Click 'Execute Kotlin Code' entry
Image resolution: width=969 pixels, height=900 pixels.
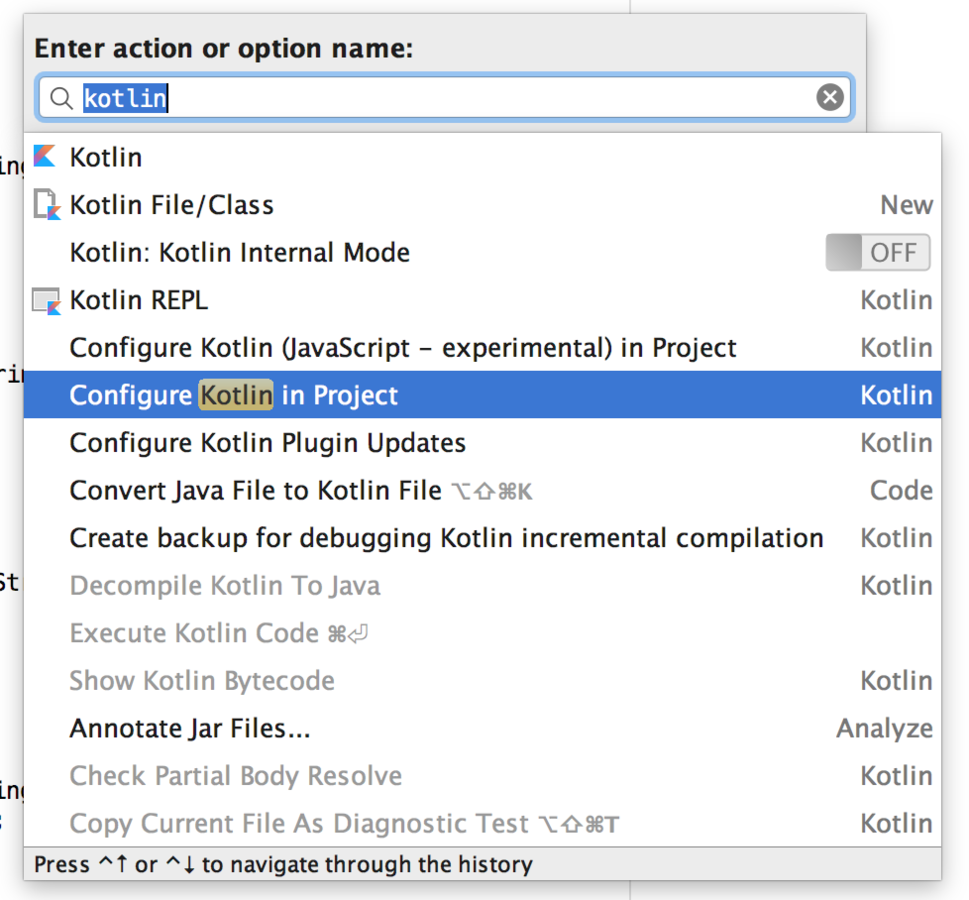[482, 633]
